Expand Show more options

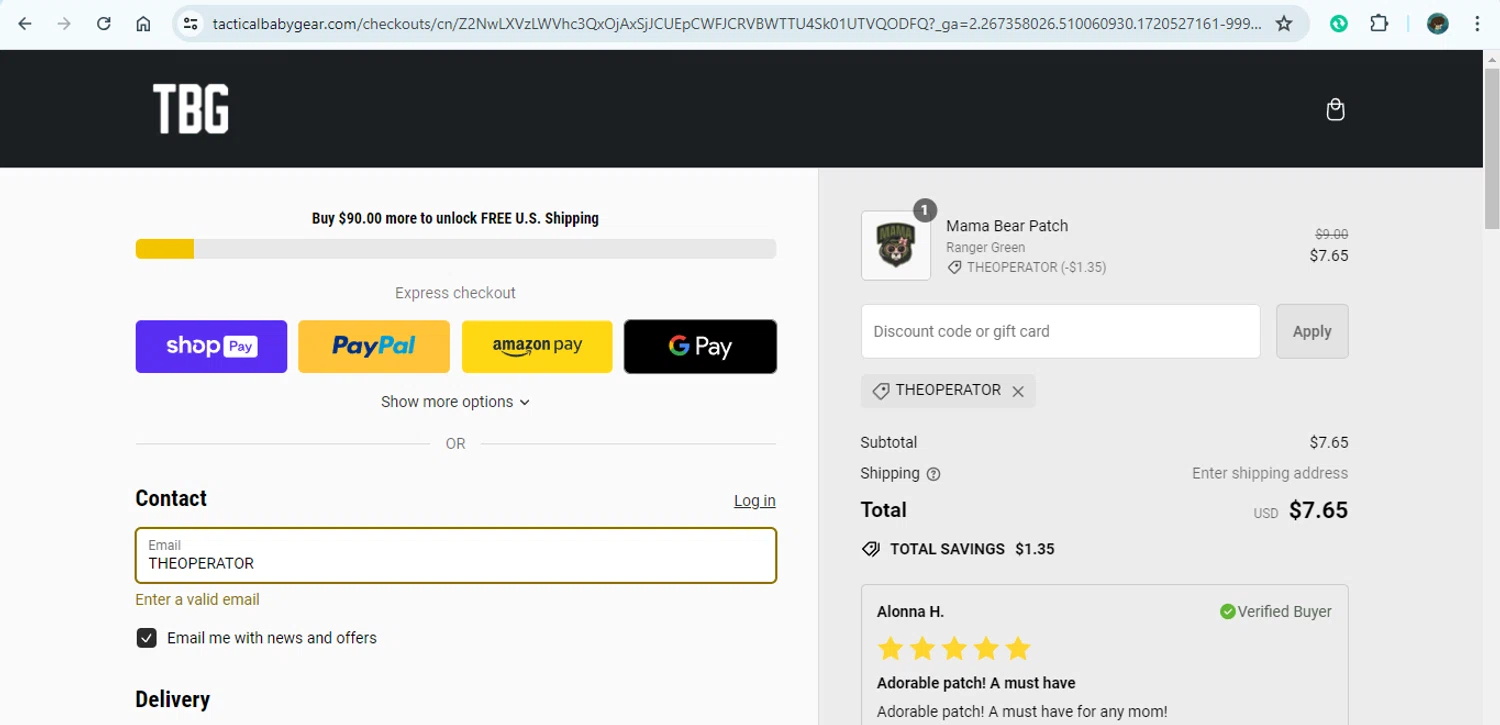(455, 402)
